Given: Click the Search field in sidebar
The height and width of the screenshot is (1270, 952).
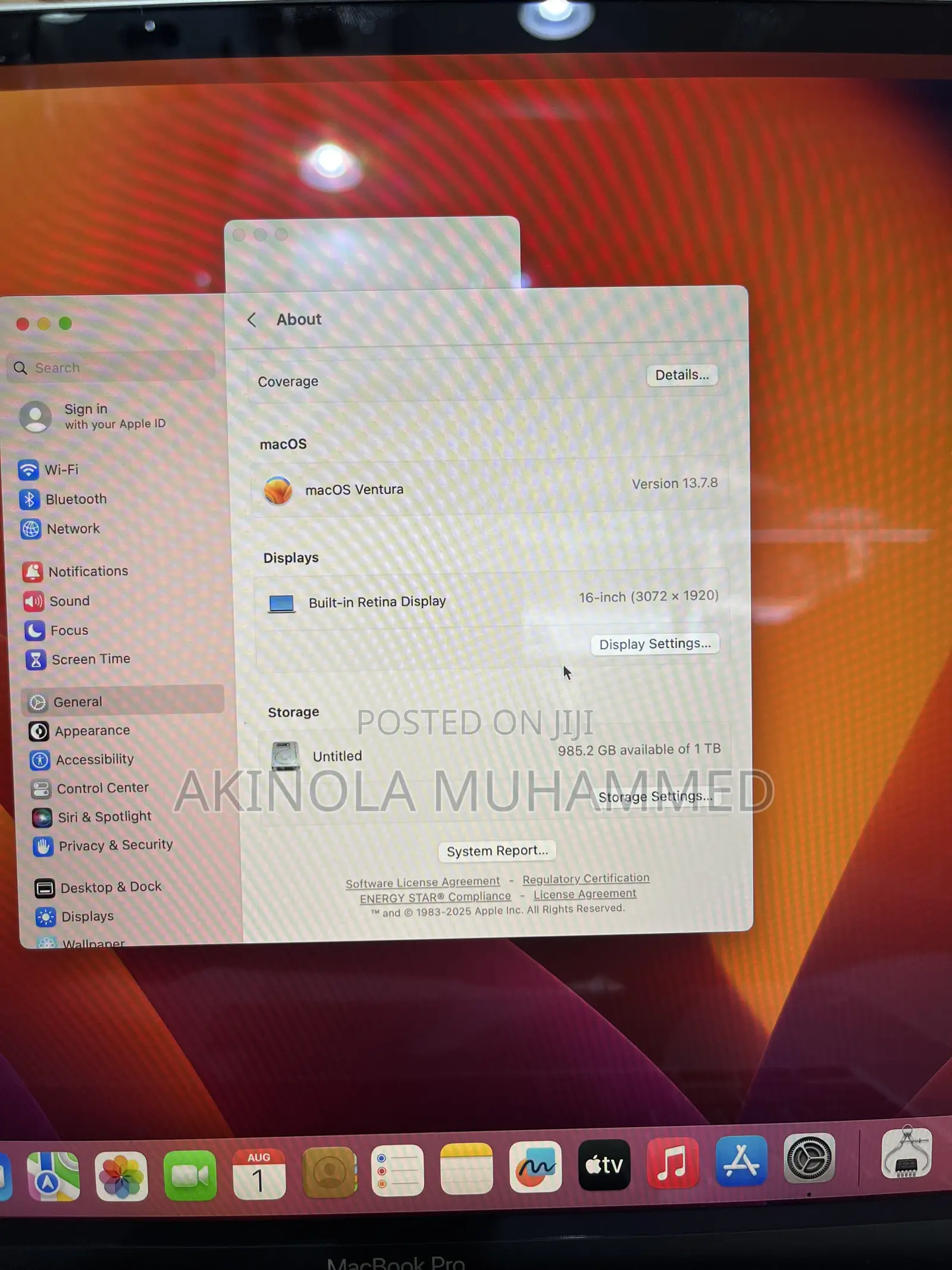Looking at the screenshot, I should coord(111,367).
